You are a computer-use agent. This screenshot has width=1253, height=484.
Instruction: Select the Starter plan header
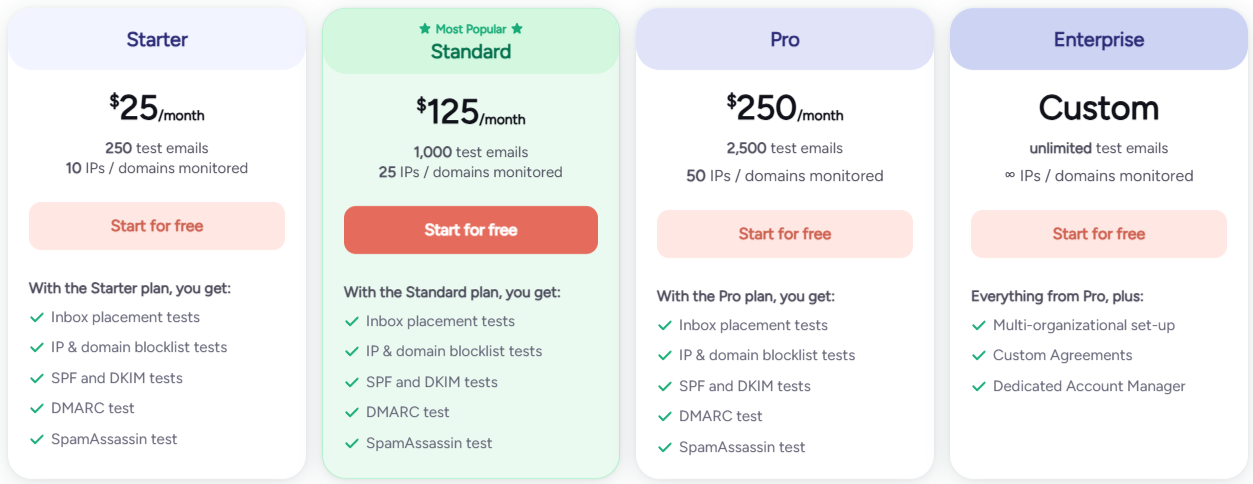(x=157, y=40)
